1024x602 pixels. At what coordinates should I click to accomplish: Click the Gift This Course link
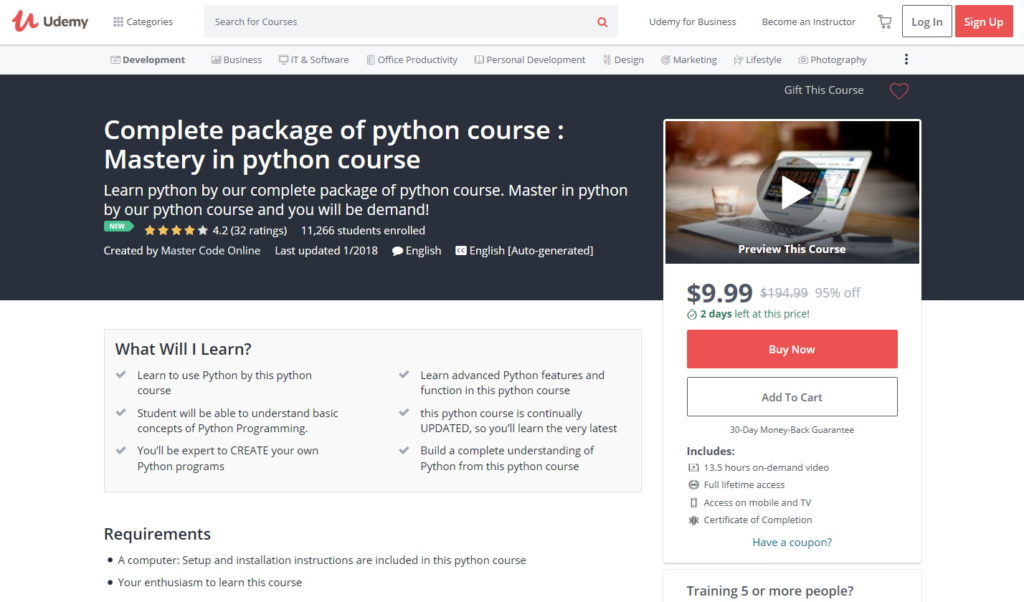[x=823, y=90]
